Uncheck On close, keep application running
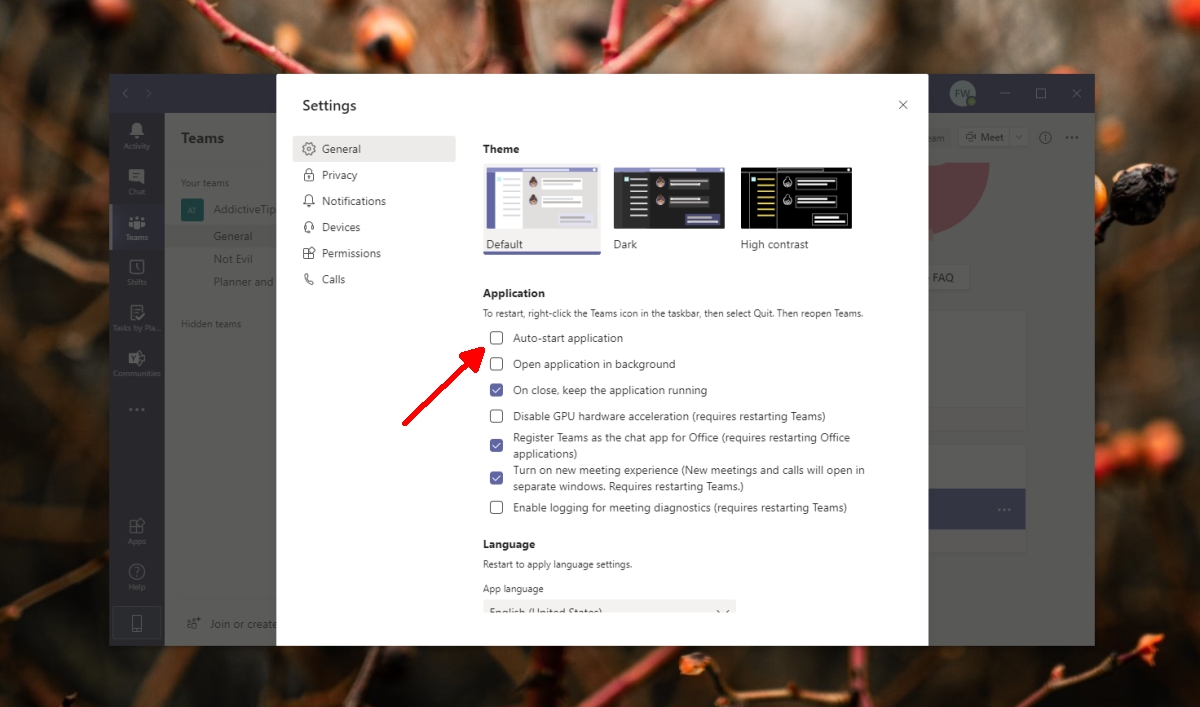 point(496,390)
